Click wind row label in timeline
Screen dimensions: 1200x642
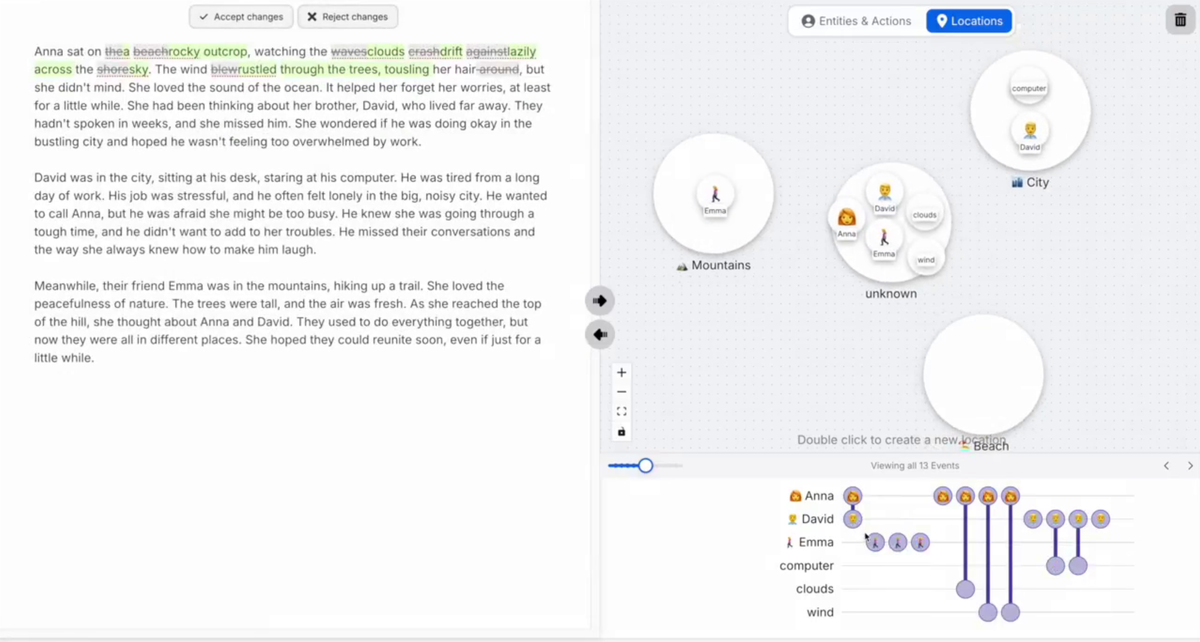[x=820, y=612]
